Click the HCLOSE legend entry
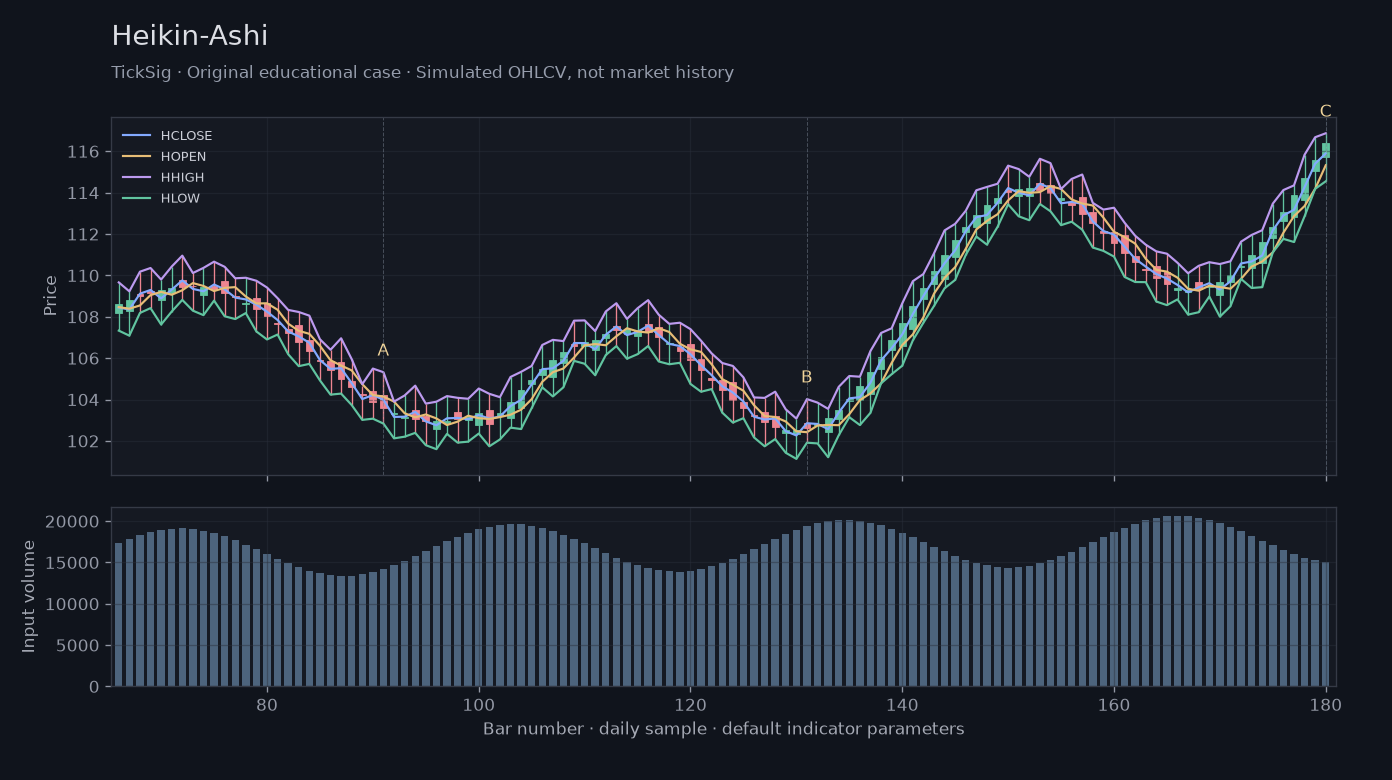 pyautogui.click(x=167, y=136)
